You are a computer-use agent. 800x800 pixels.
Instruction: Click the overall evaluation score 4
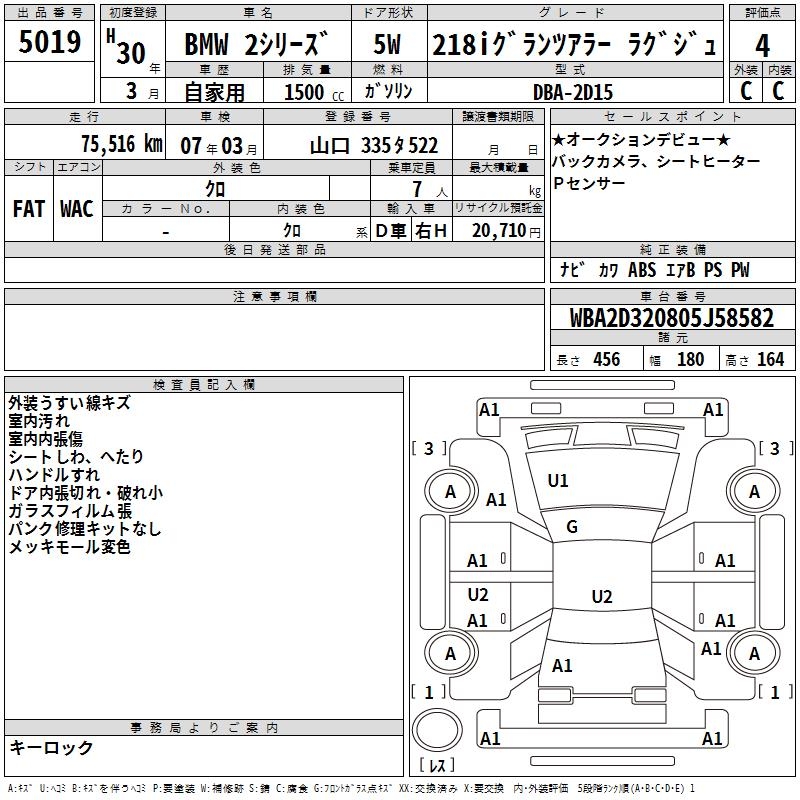762,45
